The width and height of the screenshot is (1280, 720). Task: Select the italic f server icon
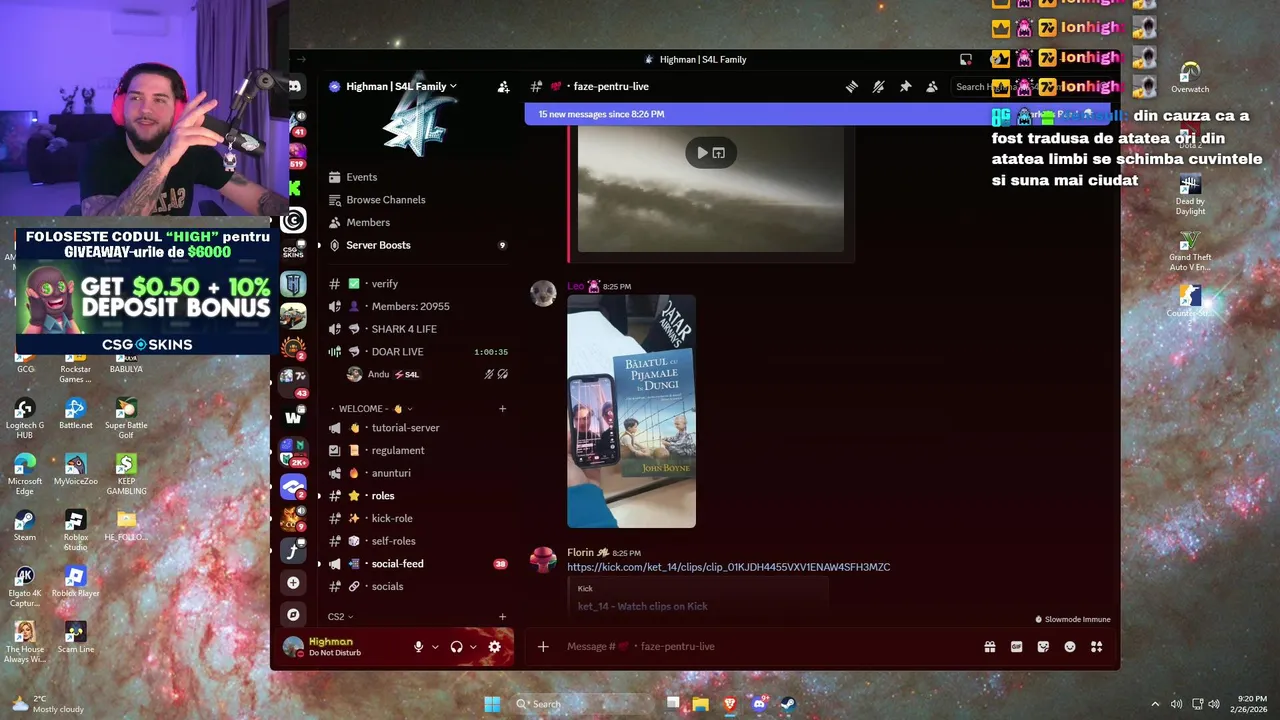coord(293,549)
